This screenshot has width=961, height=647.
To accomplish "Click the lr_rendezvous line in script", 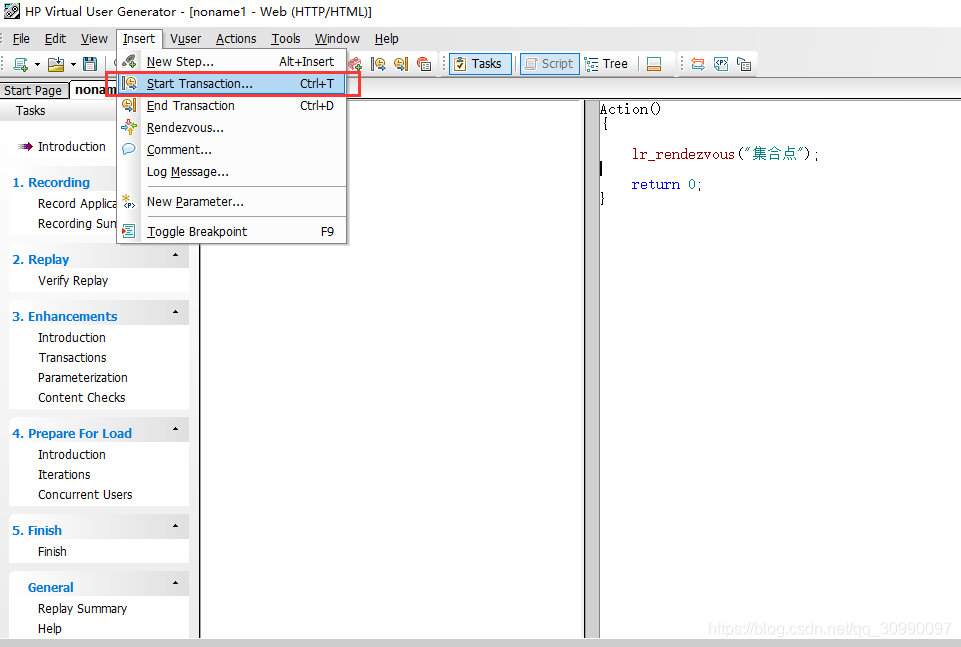I will 724,154.
